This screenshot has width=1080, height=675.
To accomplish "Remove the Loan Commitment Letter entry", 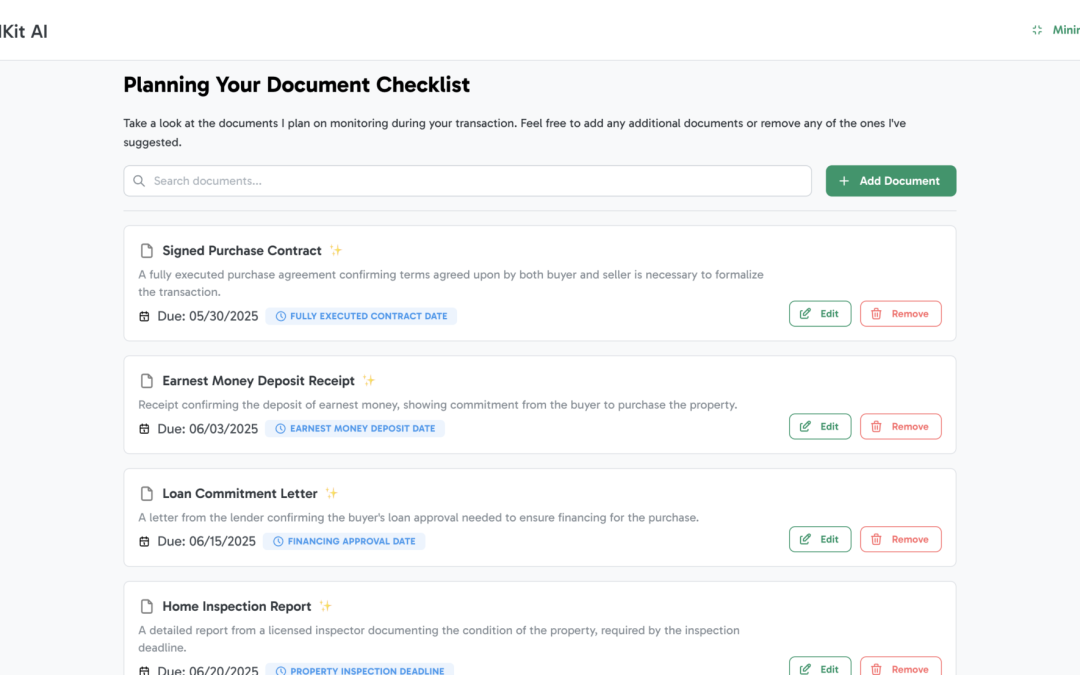I will (x=900, y=540).
